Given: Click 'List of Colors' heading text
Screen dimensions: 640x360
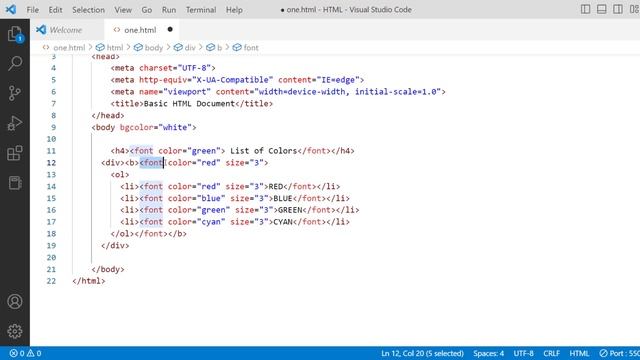Looking at the screenshot, I should 263,151.
